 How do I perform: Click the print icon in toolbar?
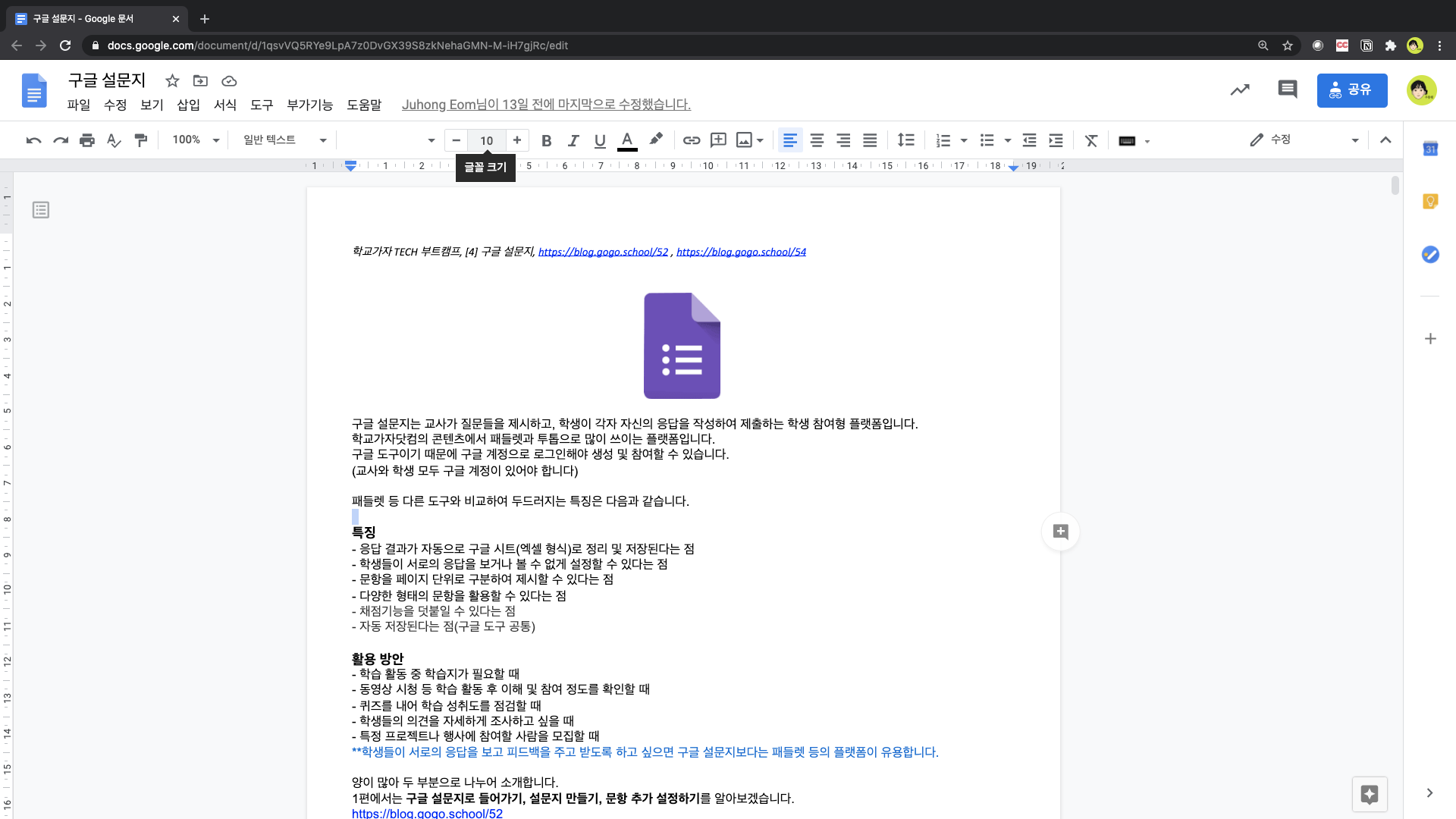(x=87, y=140)
